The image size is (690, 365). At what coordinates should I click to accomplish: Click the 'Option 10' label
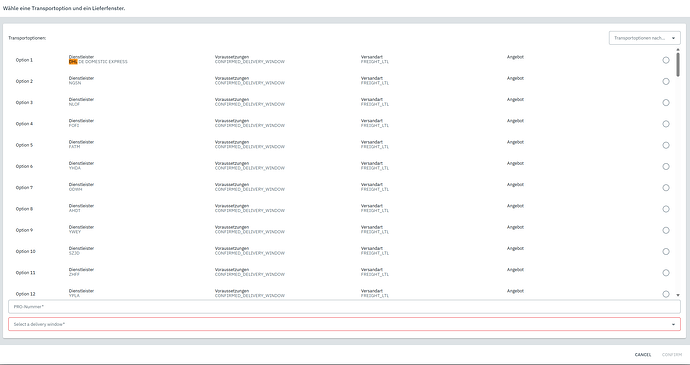26,251
